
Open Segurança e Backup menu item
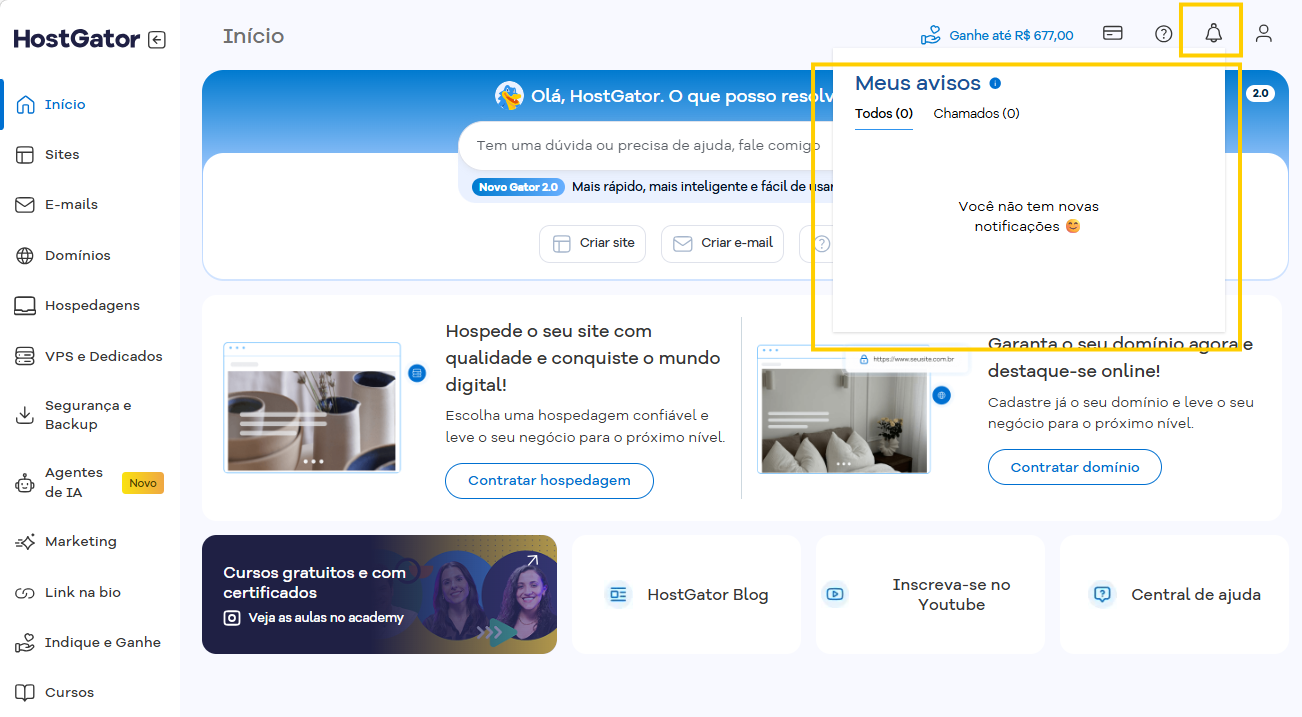coord(90,415)
